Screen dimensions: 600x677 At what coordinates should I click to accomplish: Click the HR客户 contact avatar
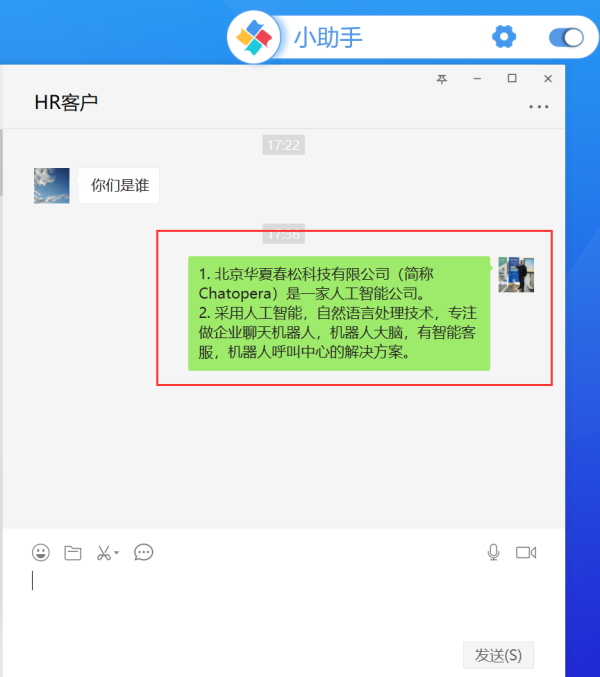point(52,186)
